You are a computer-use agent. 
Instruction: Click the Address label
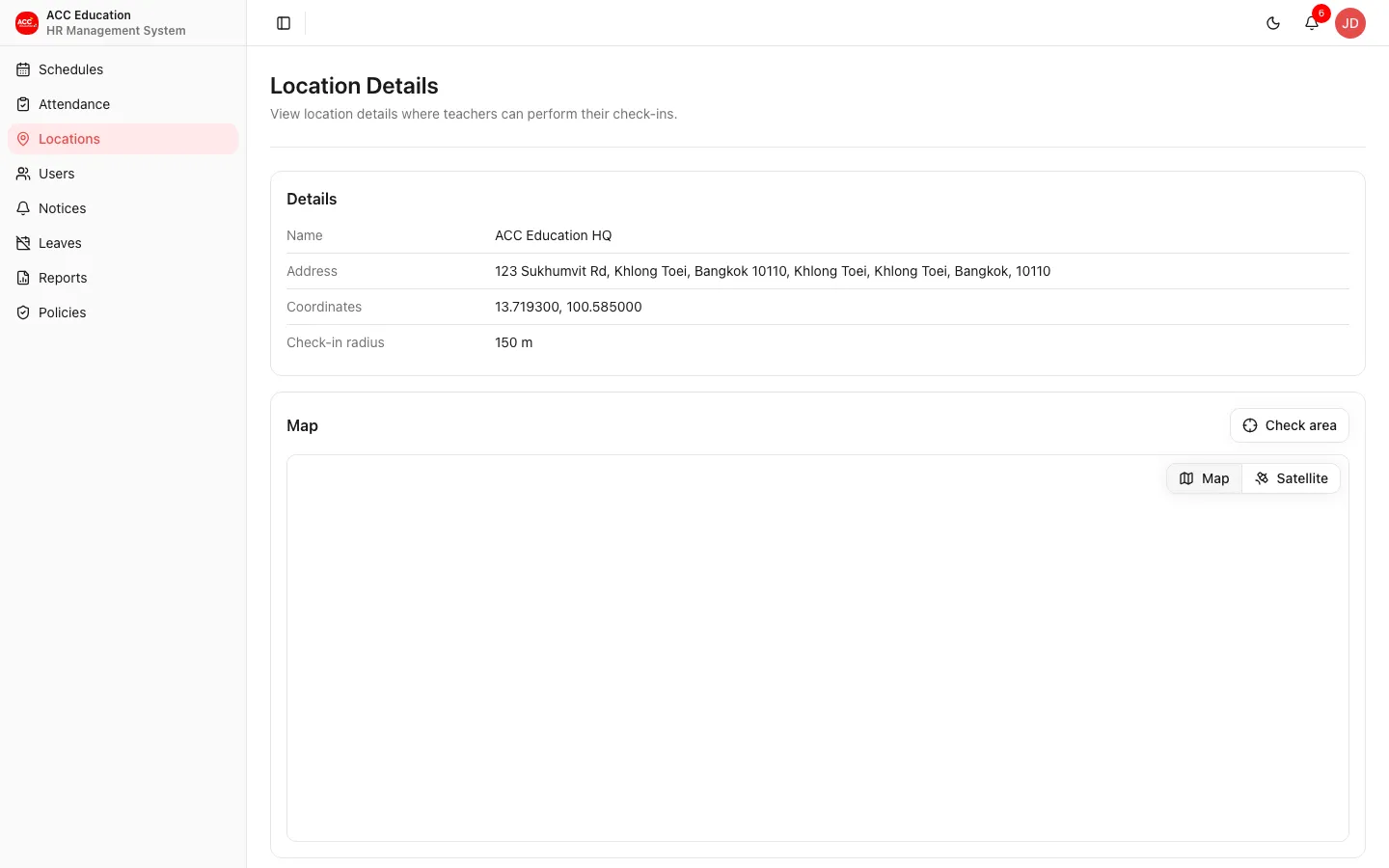[x=312, y=271]
